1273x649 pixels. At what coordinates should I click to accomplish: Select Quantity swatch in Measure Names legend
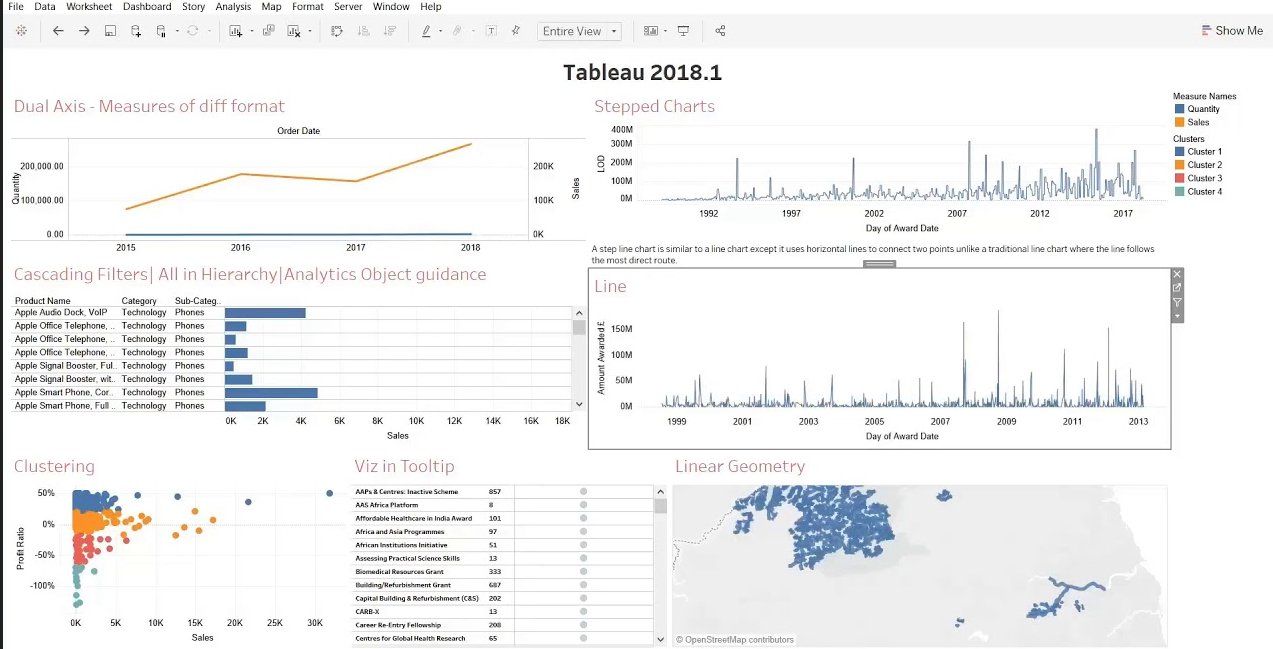(x=1180, y=109)
